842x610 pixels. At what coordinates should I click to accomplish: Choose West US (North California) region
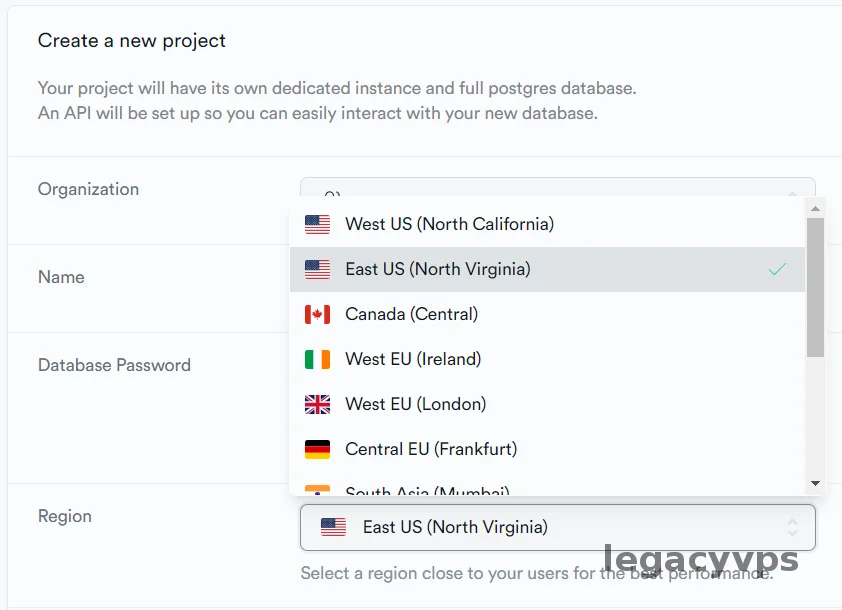click(449, 224)
